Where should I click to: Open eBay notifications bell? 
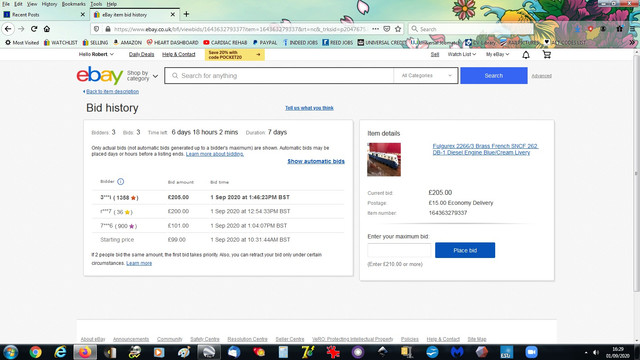526,55
